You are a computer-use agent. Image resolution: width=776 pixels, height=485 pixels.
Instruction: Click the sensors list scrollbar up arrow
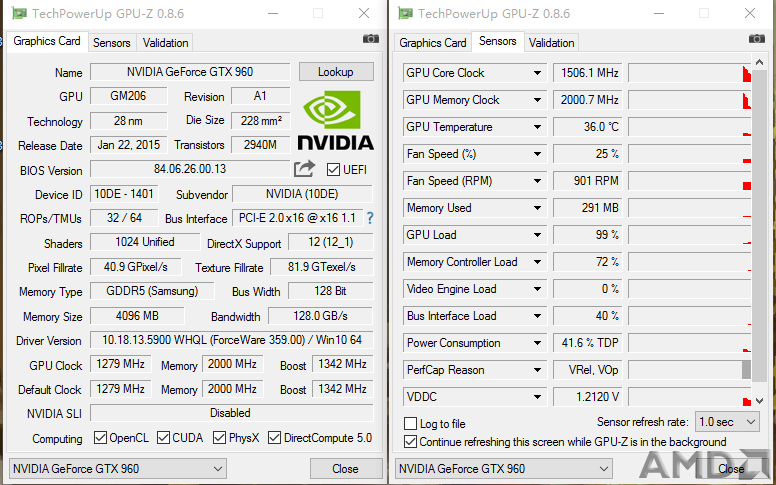tap(760, 62)
